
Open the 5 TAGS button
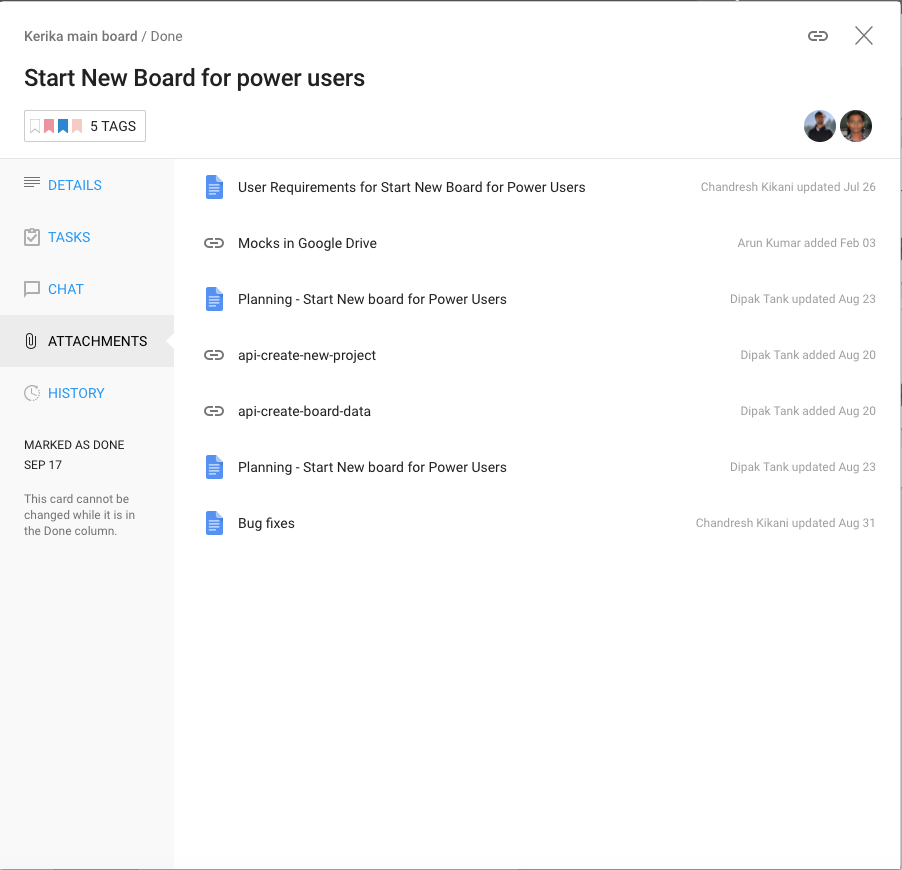[x=85, y=126]
